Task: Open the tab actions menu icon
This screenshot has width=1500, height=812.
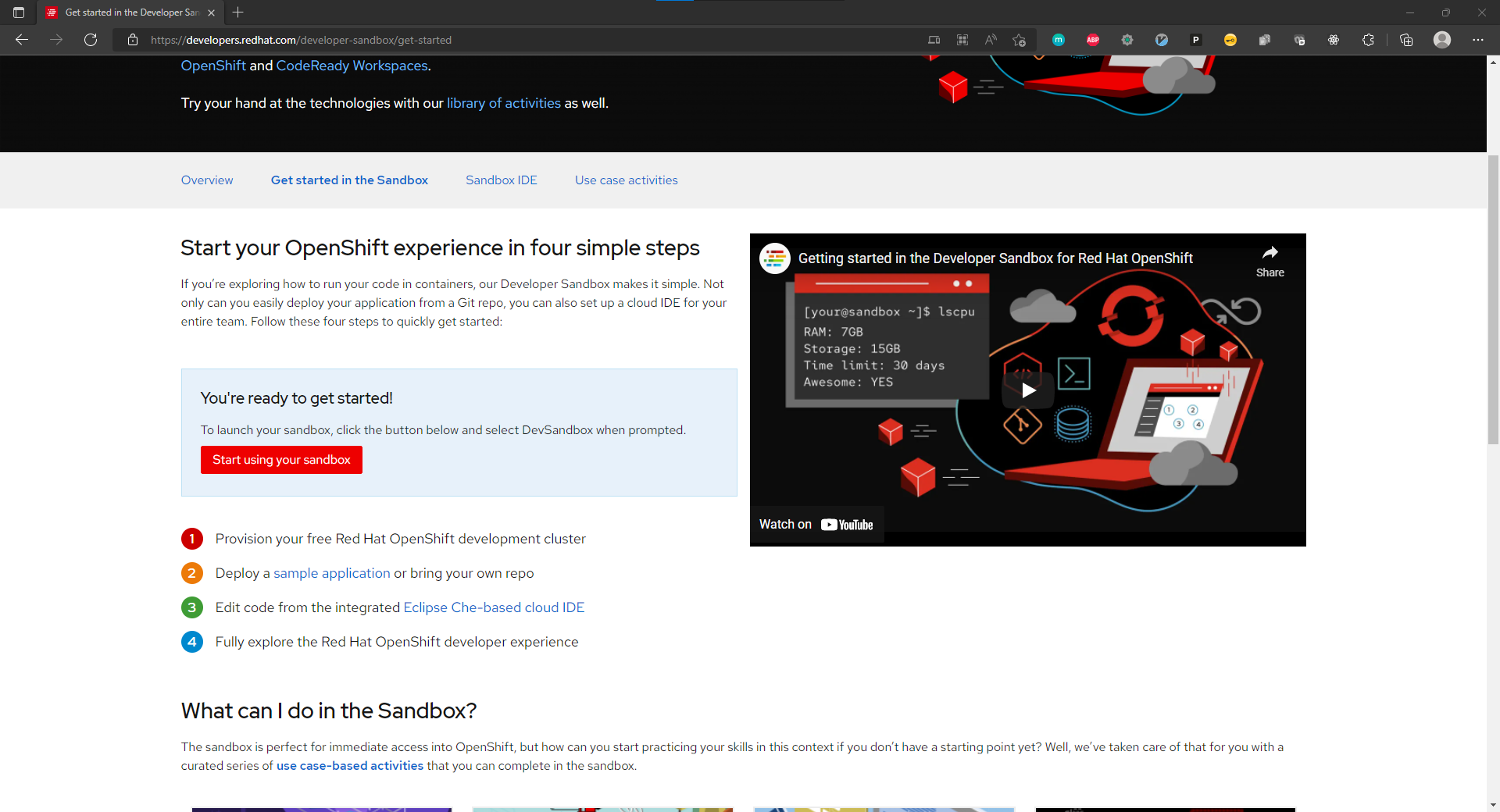Action: pos(19,12)
